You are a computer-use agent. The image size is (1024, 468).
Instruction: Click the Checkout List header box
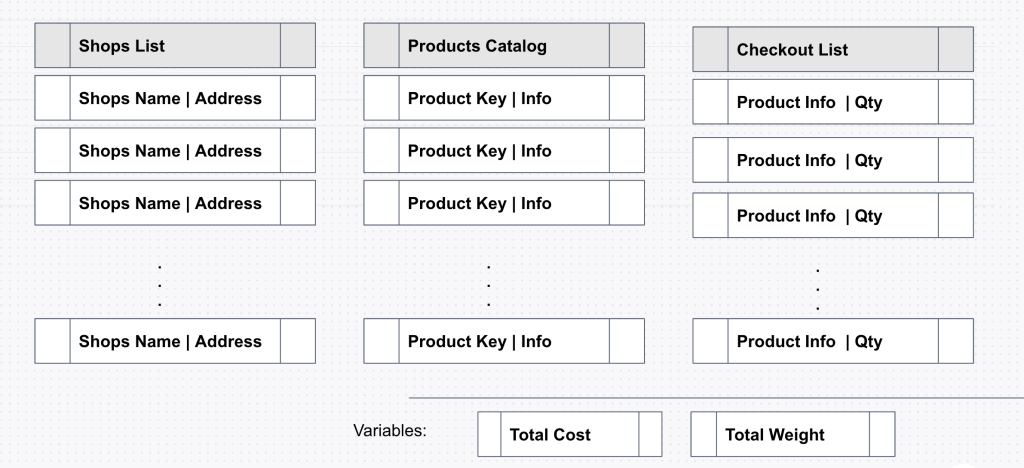point(832,49)
